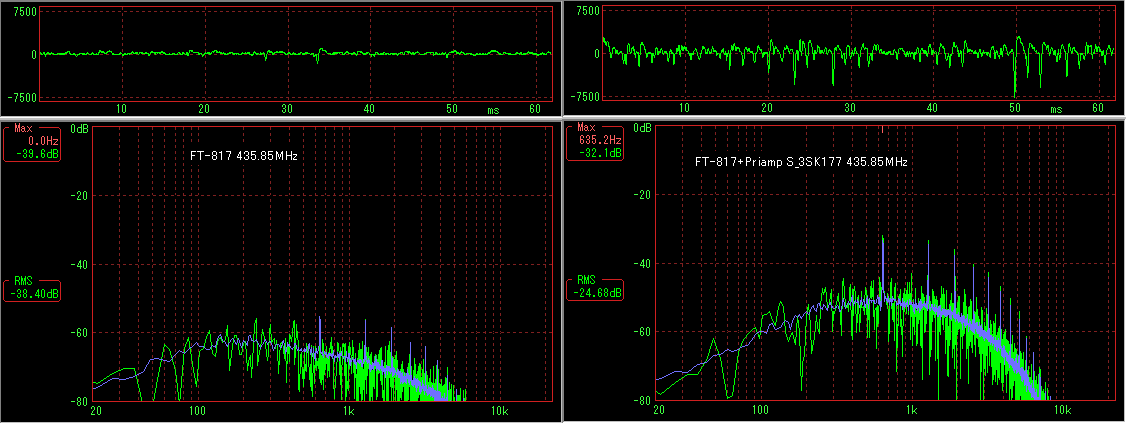This screenshot has height=423, width=1126.
Task: Click the red peak marker atop right spectrum
Action: pyautogui.click(x=882, y=128)
